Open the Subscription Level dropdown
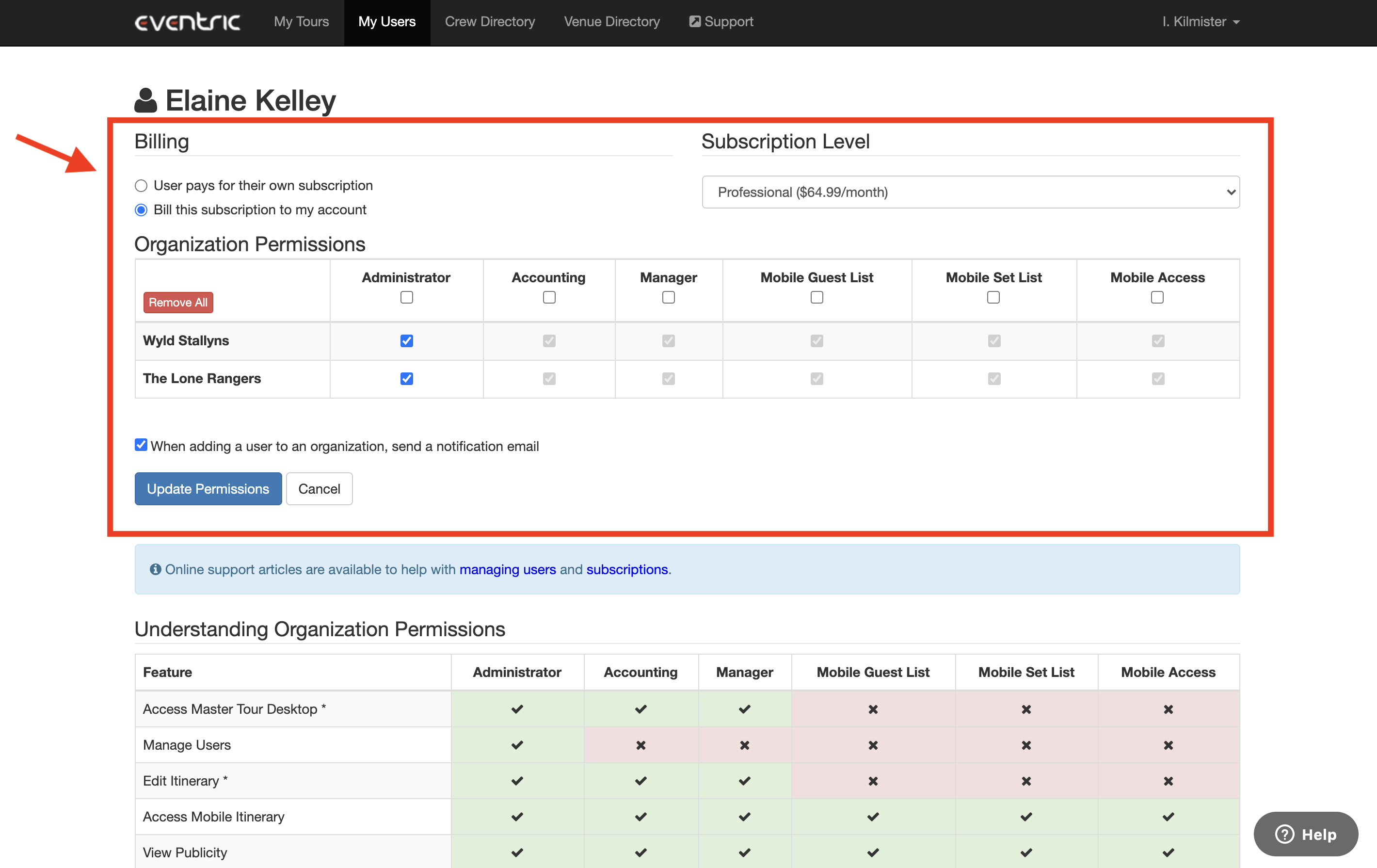Viewport: 1377px width, 868px height. click(970, 192)
